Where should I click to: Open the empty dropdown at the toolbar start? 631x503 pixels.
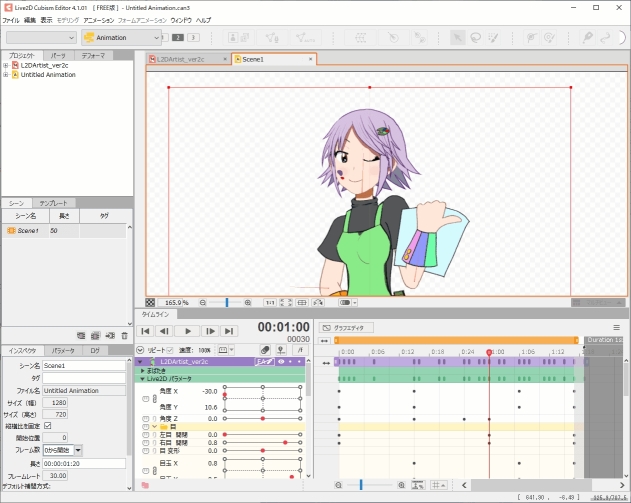tap(41, 37)
